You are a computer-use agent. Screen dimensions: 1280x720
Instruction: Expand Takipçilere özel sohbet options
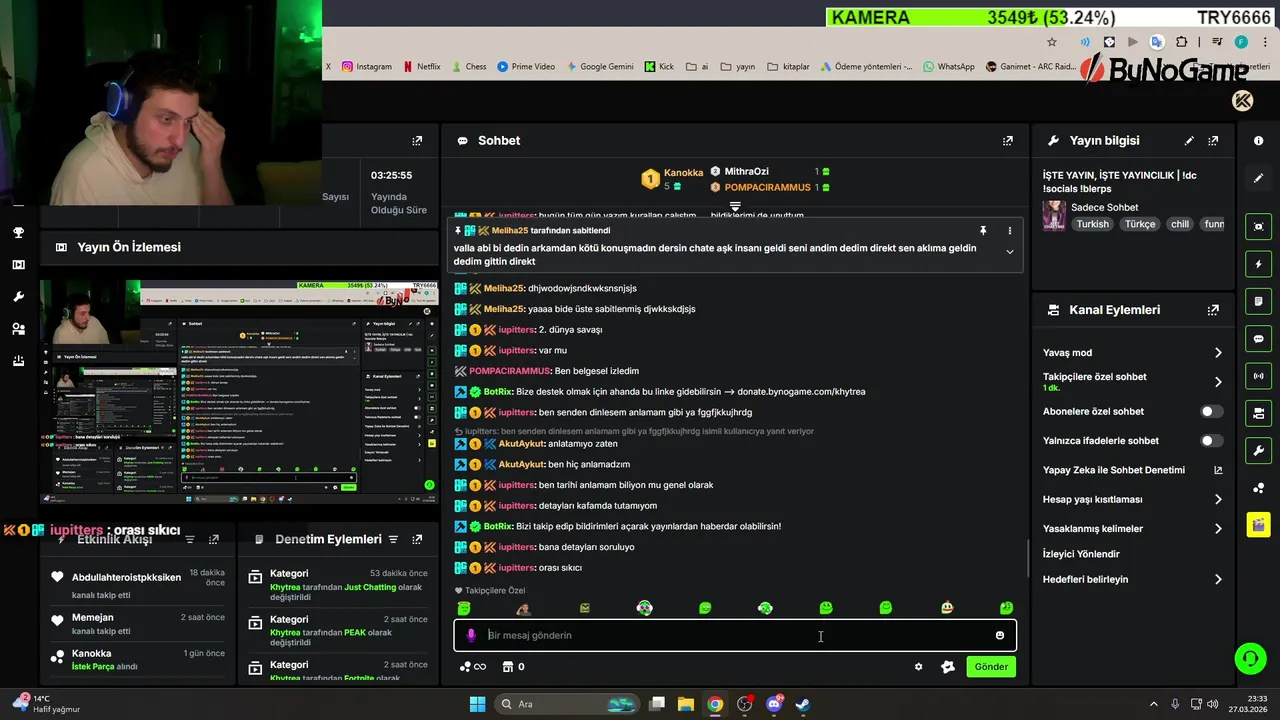point(1218,382)
